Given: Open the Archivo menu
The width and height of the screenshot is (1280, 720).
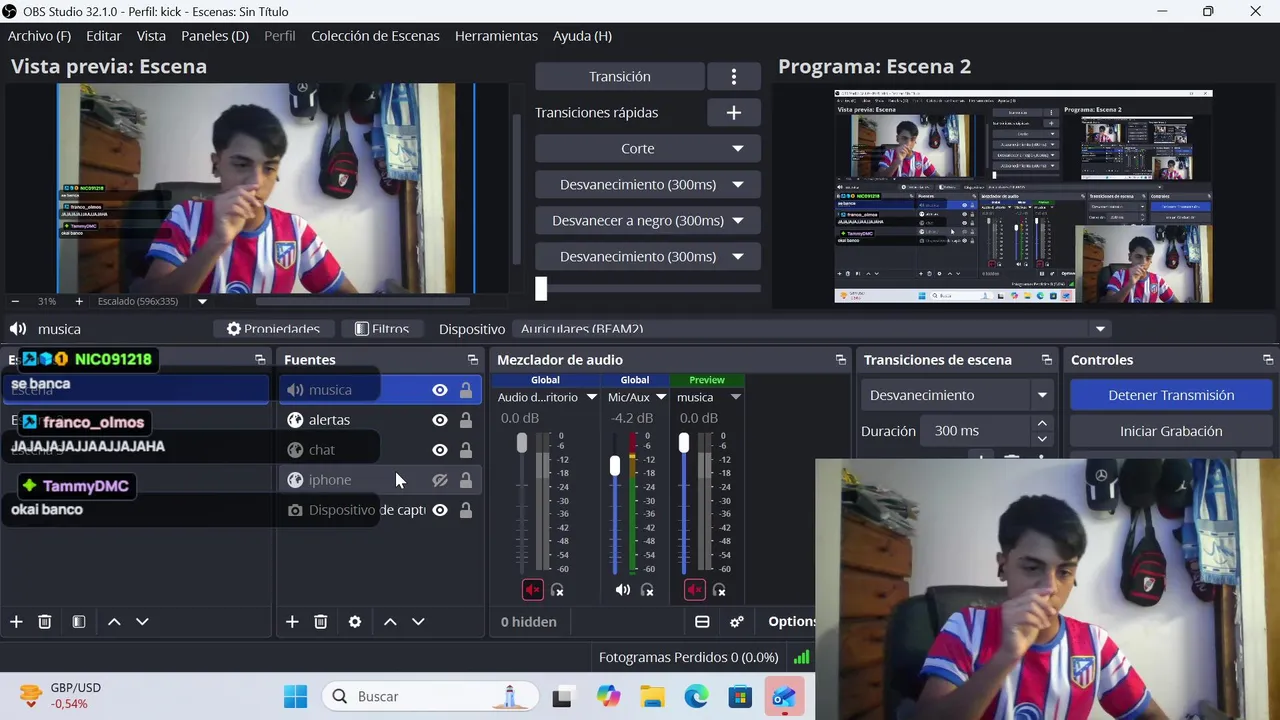Looking at the screenshot, I should click(39, 36).
